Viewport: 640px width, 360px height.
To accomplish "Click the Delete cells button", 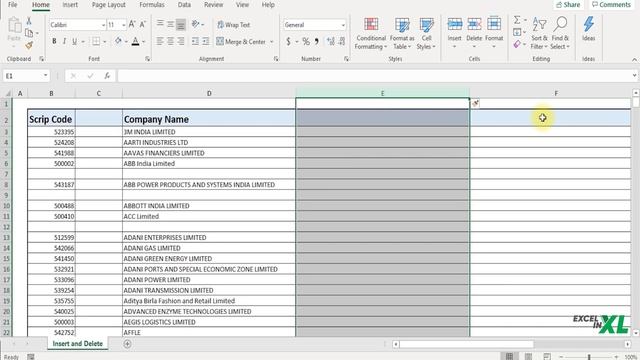I will 474,33.
